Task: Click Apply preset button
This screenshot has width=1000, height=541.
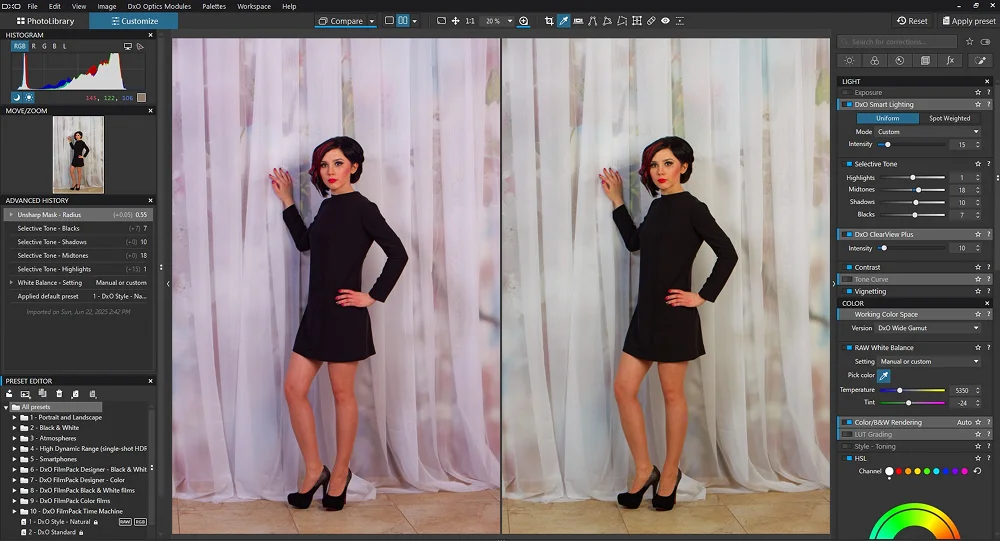Action: 968,21
